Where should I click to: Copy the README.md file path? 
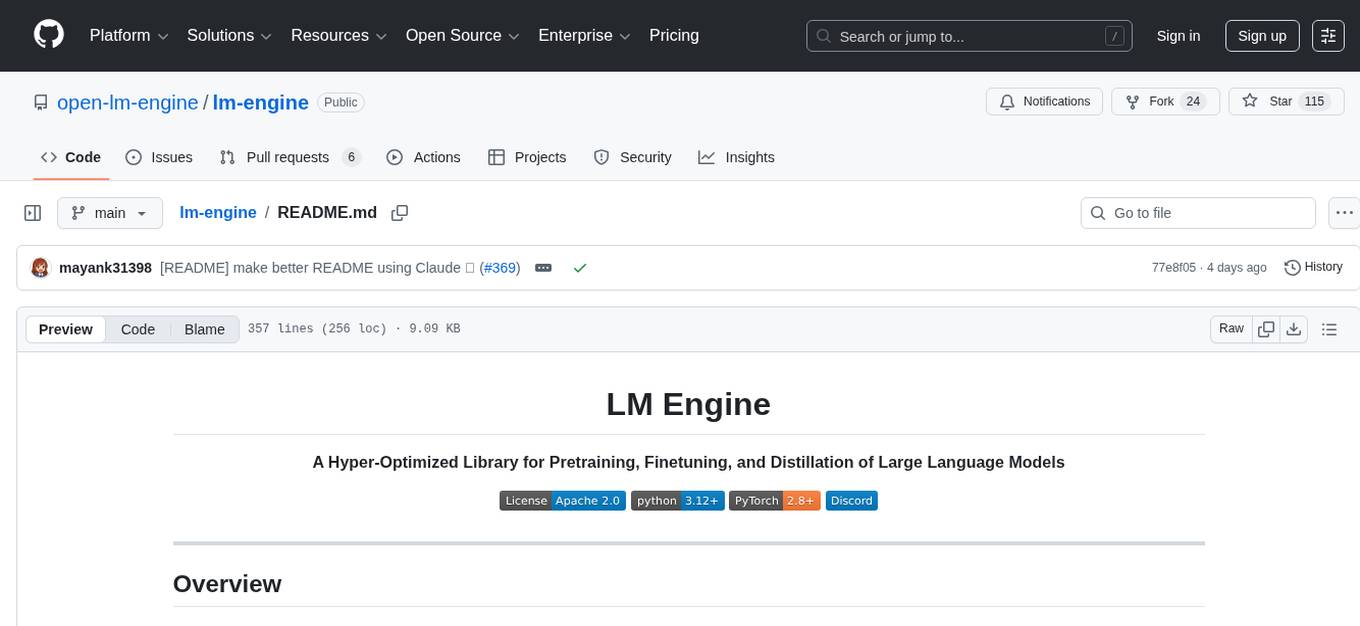pyautogui.click(x=400, y=212)
